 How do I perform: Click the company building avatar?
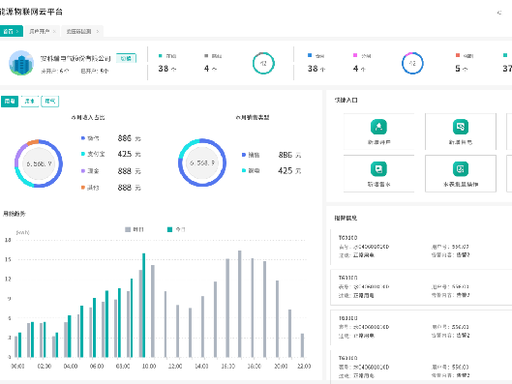tap(21, 63)
